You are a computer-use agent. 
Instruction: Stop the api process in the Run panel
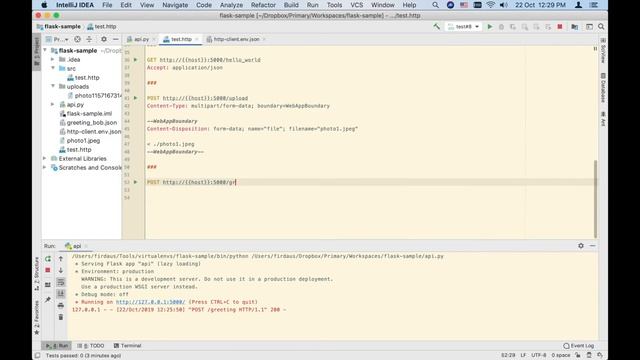coord(48,270)
